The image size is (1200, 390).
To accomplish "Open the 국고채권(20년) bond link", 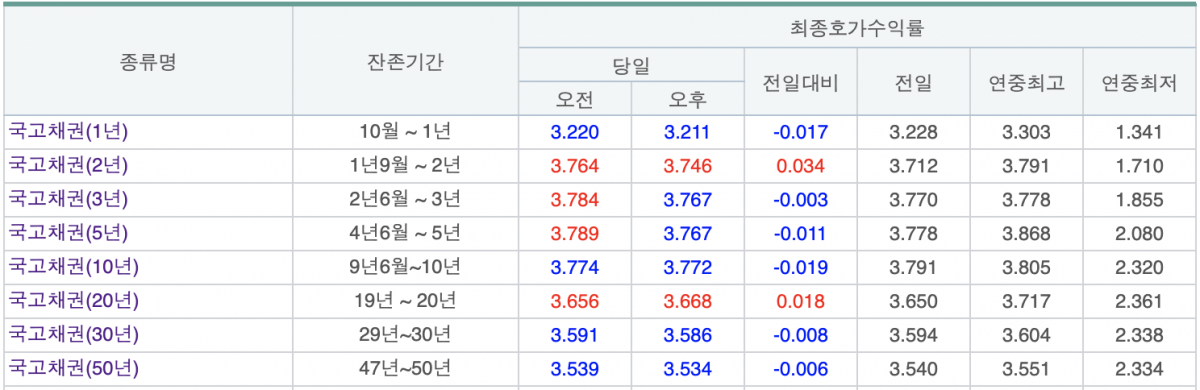I will click(x=74, y=300).
